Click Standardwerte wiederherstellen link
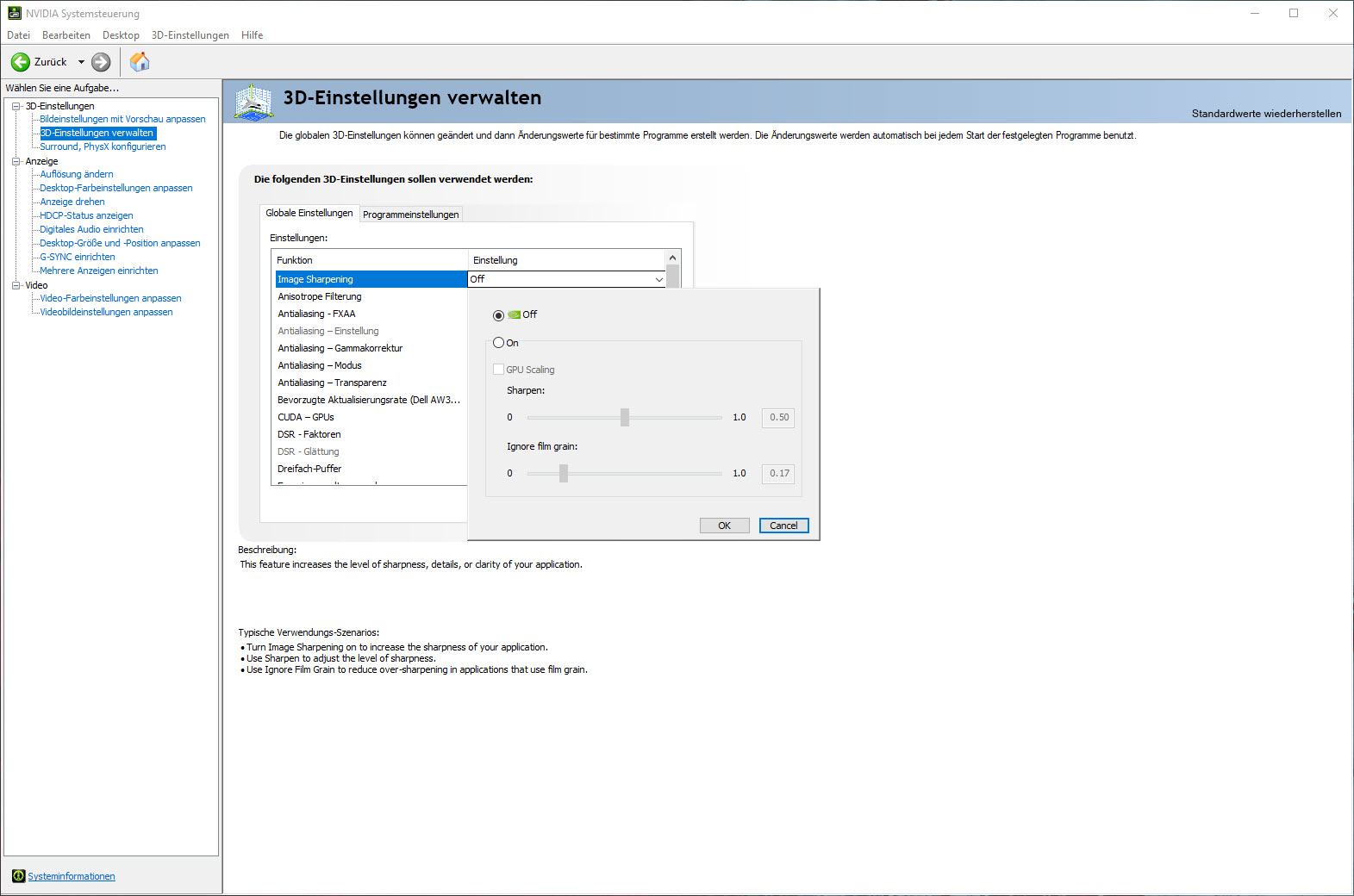Screen dimensions: 1354x896 coord(1266,114)
